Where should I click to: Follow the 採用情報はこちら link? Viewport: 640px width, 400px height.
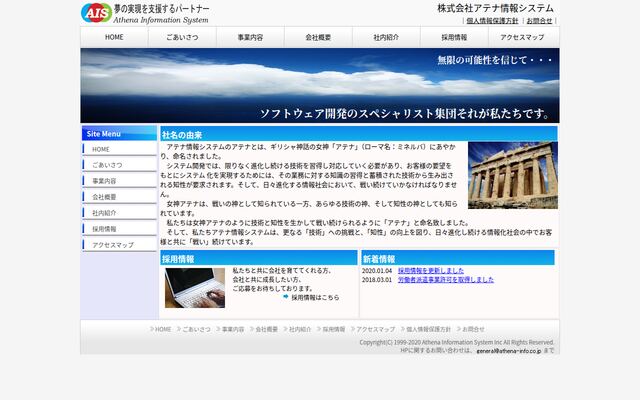pos(315,298)
